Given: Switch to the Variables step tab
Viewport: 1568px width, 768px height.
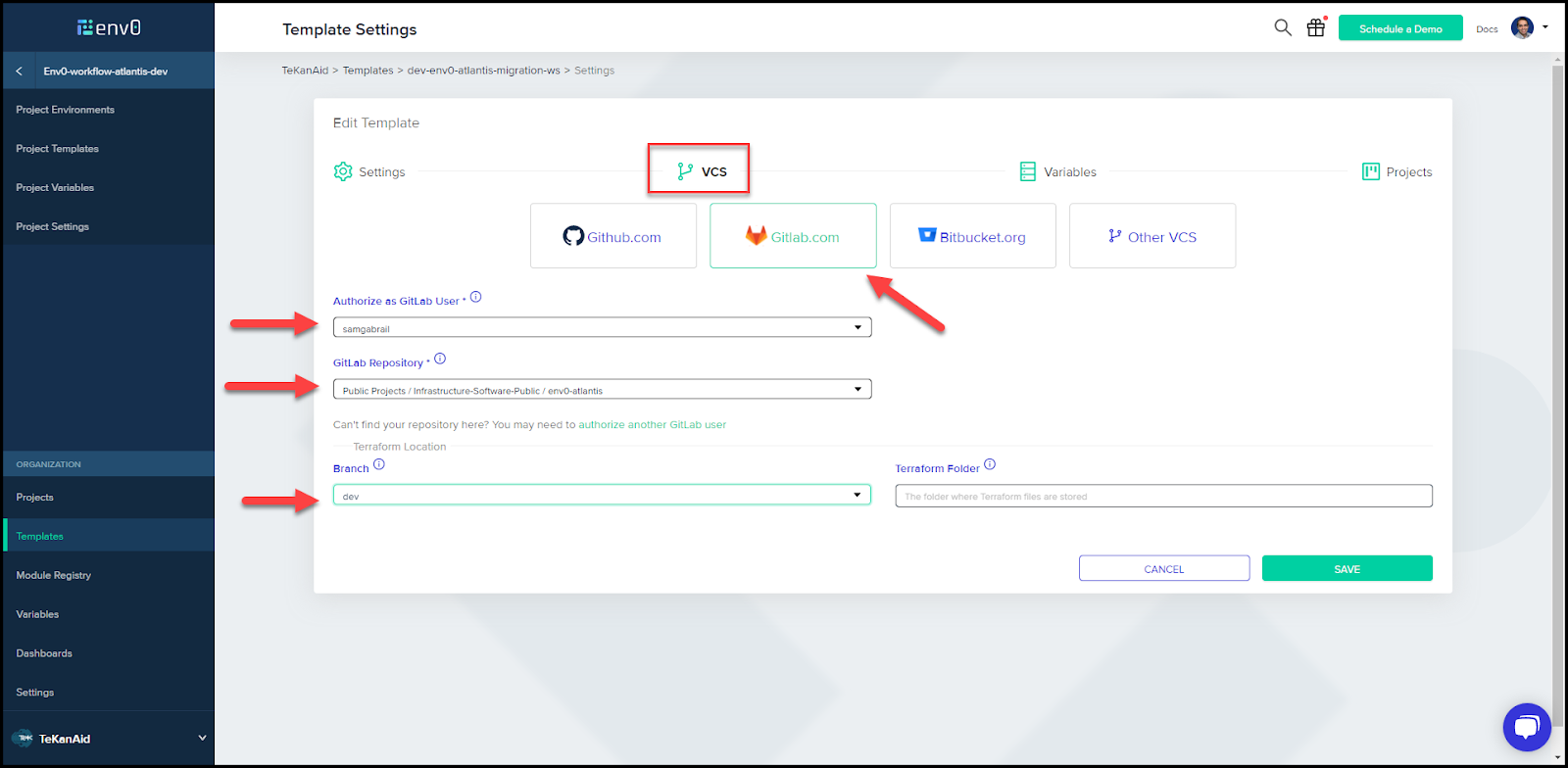Looking at the screenshot, I should click(x=1057, y=171).
